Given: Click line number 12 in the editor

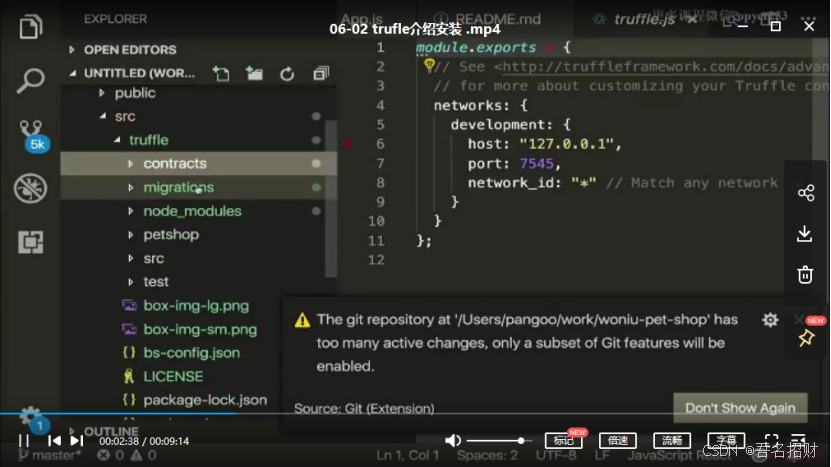Looking at the screenshot, I should (x=376, y=260).
